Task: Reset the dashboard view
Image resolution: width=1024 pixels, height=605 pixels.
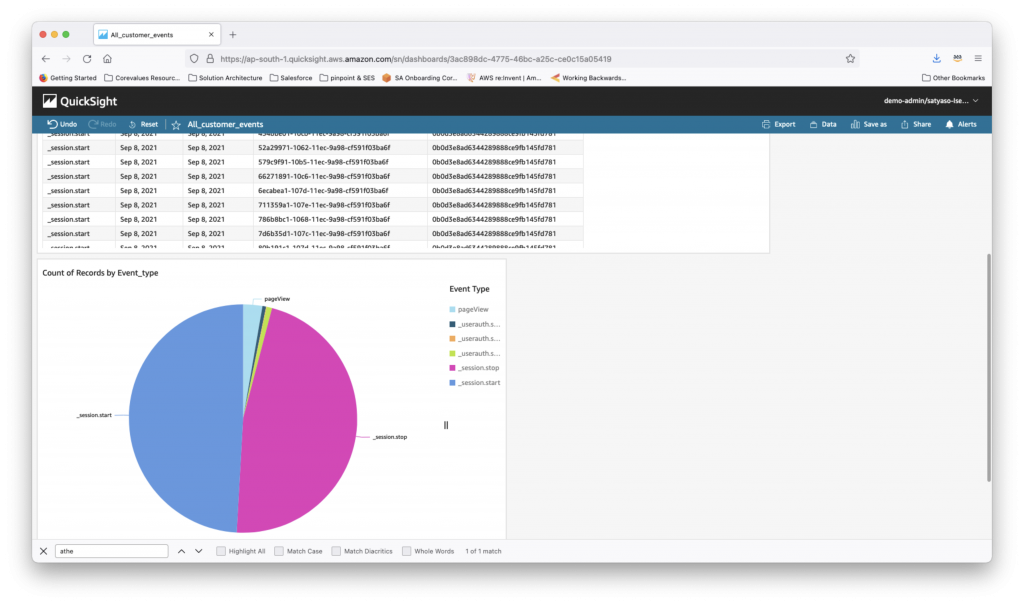Action: click(143, 124)
